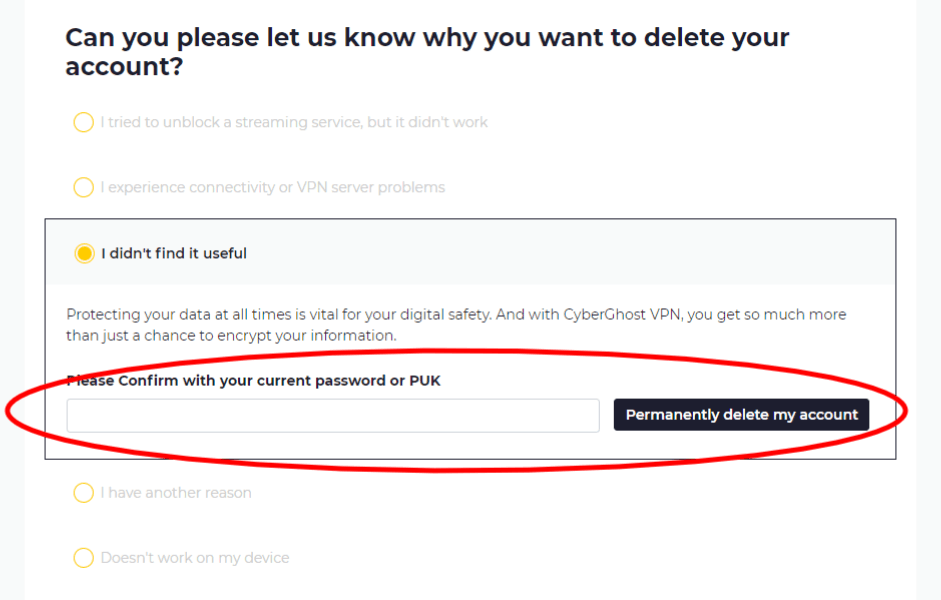Click the password or PUK input field
Image resolution: width=941 pixels, height=600 pixels.
pos(333,415)
